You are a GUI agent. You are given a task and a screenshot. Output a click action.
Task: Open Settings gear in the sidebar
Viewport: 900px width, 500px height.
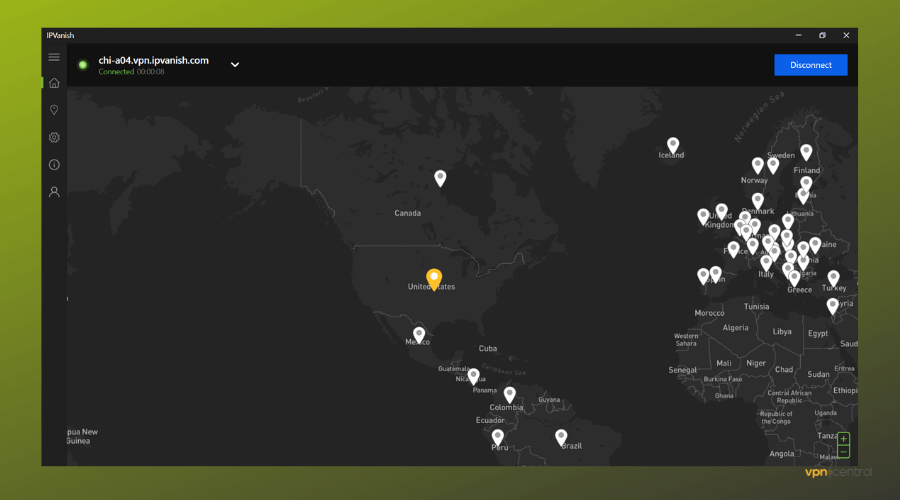click(54, 137)
